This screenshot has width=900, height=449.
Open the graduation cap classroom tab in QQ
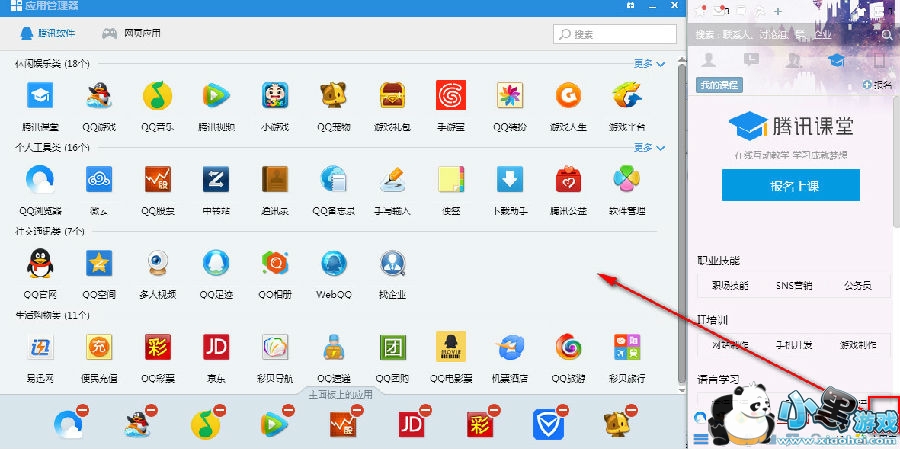click(x=836, y=60)
